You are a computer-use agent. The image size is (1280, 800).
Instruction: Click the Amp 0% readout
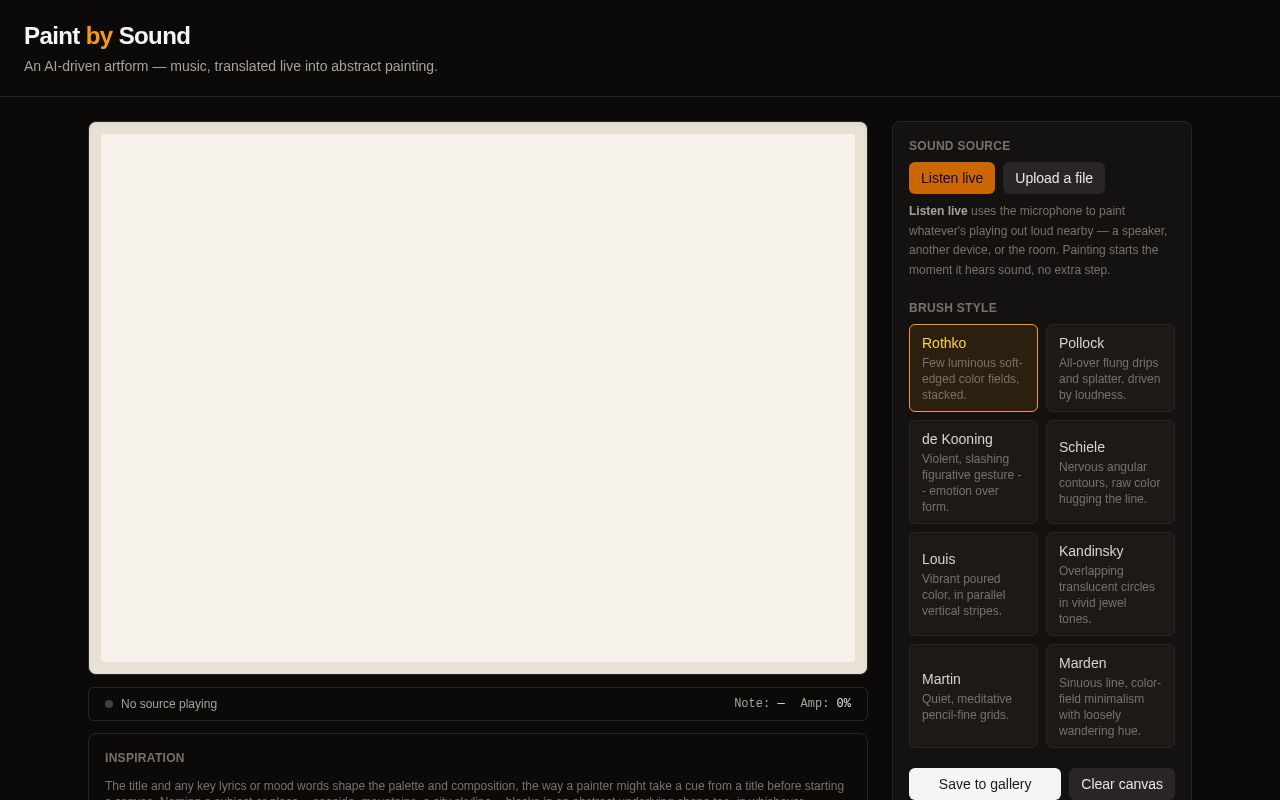(x=825, y=704)
